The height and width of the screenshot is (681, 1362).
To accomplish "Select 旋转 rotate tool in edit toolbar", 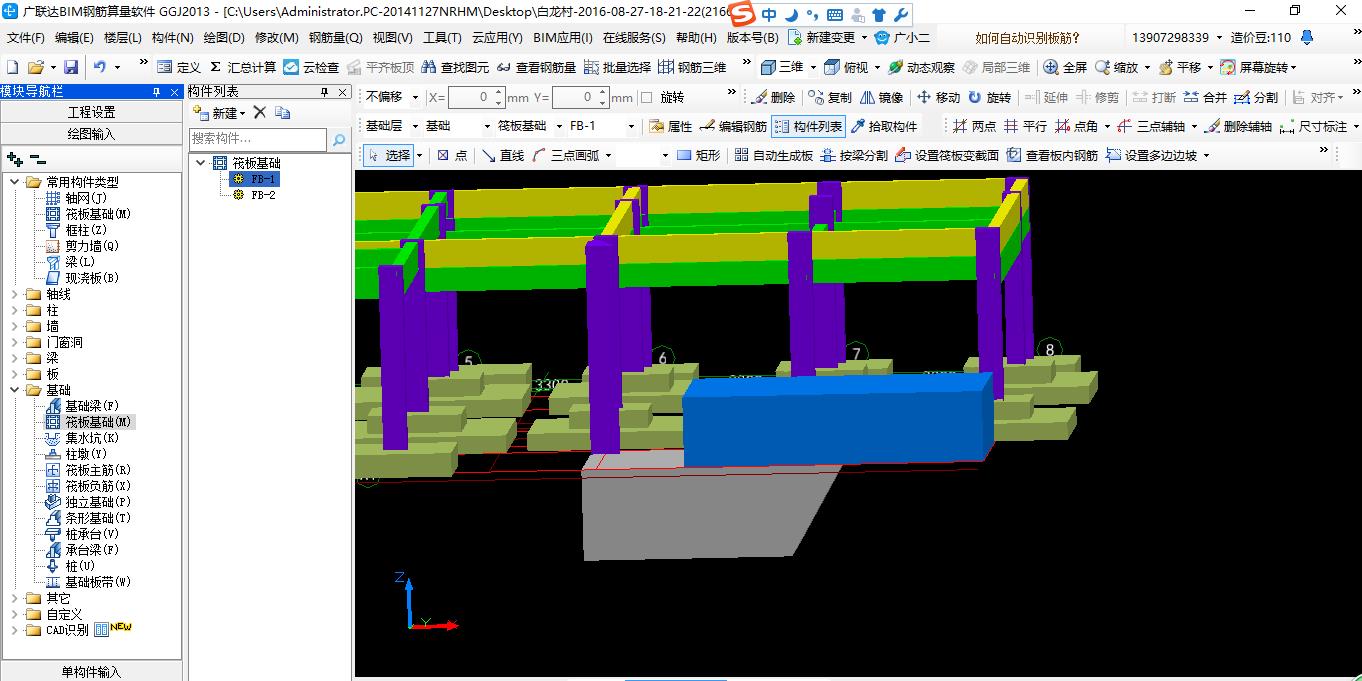I will point(989,97).
